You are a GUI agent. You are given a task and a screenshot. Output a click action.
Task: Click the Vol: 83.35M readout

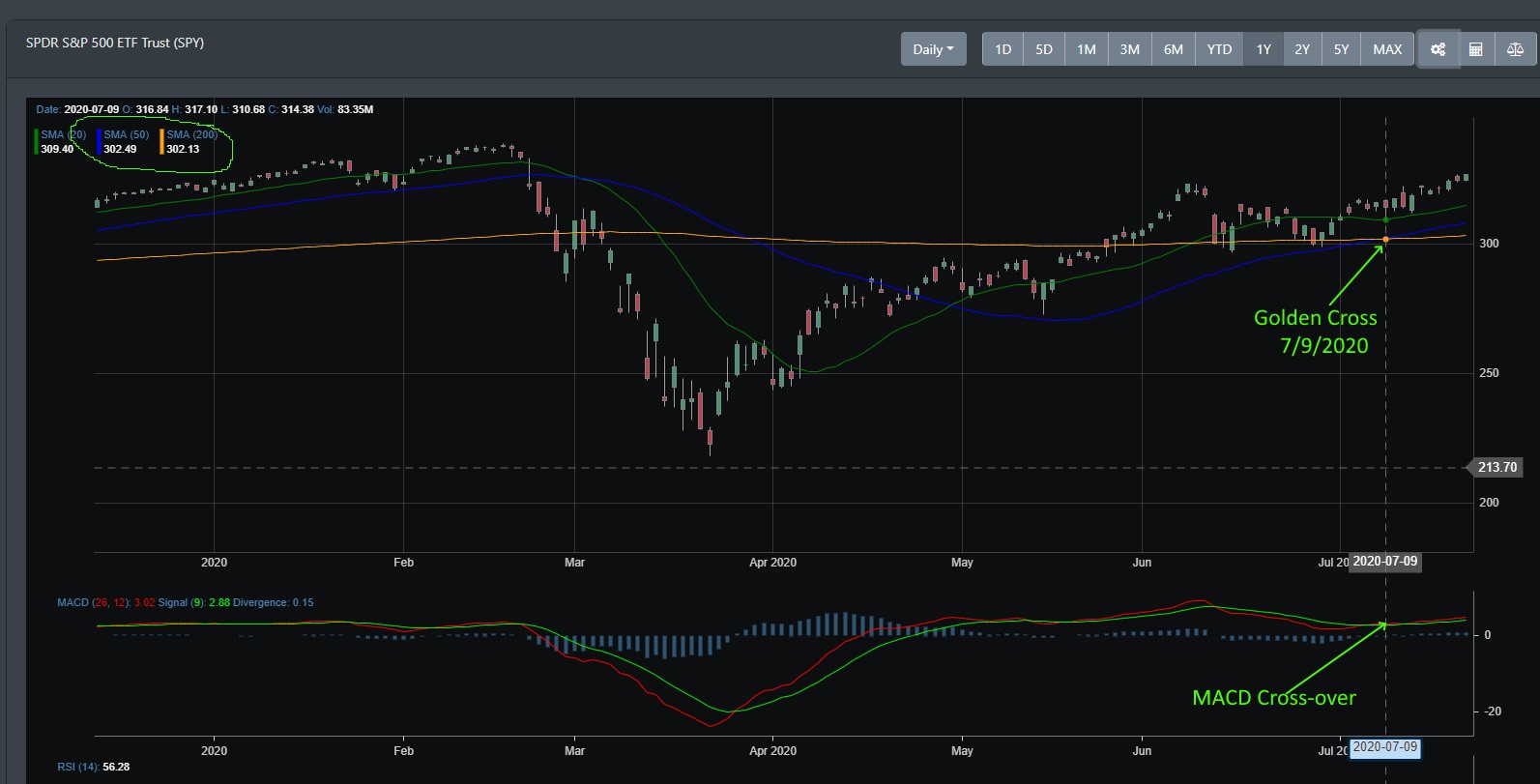(x=345, y=109)
